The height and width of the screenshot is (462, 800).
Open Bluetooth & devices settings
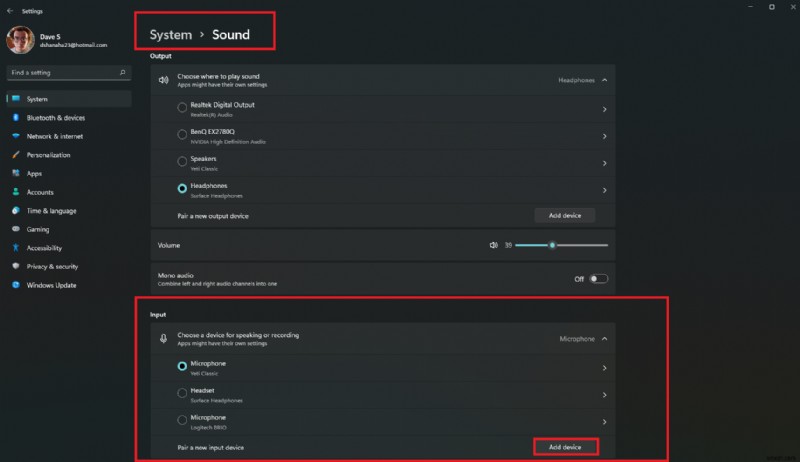point(69,118)
